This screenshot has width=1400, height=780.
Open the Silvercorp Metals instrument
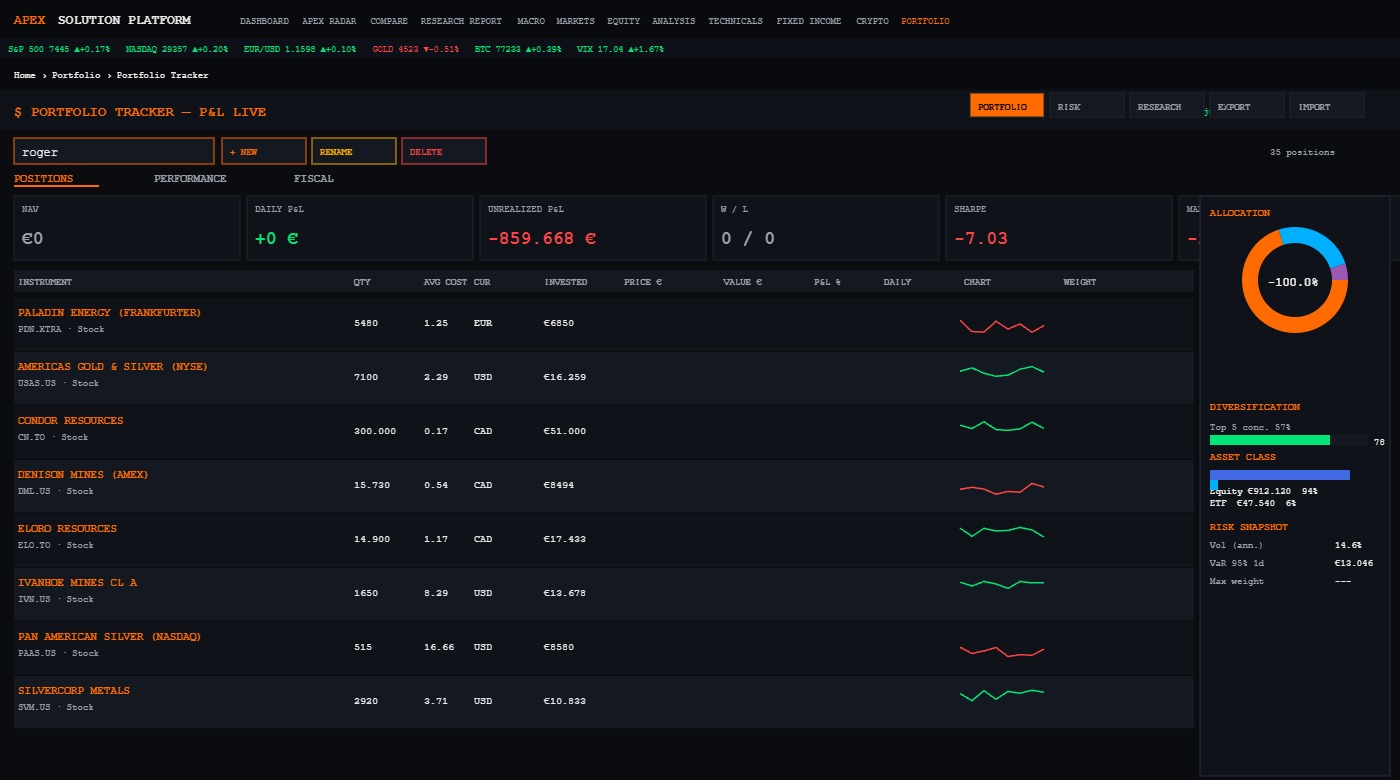[x=74, y=691]
